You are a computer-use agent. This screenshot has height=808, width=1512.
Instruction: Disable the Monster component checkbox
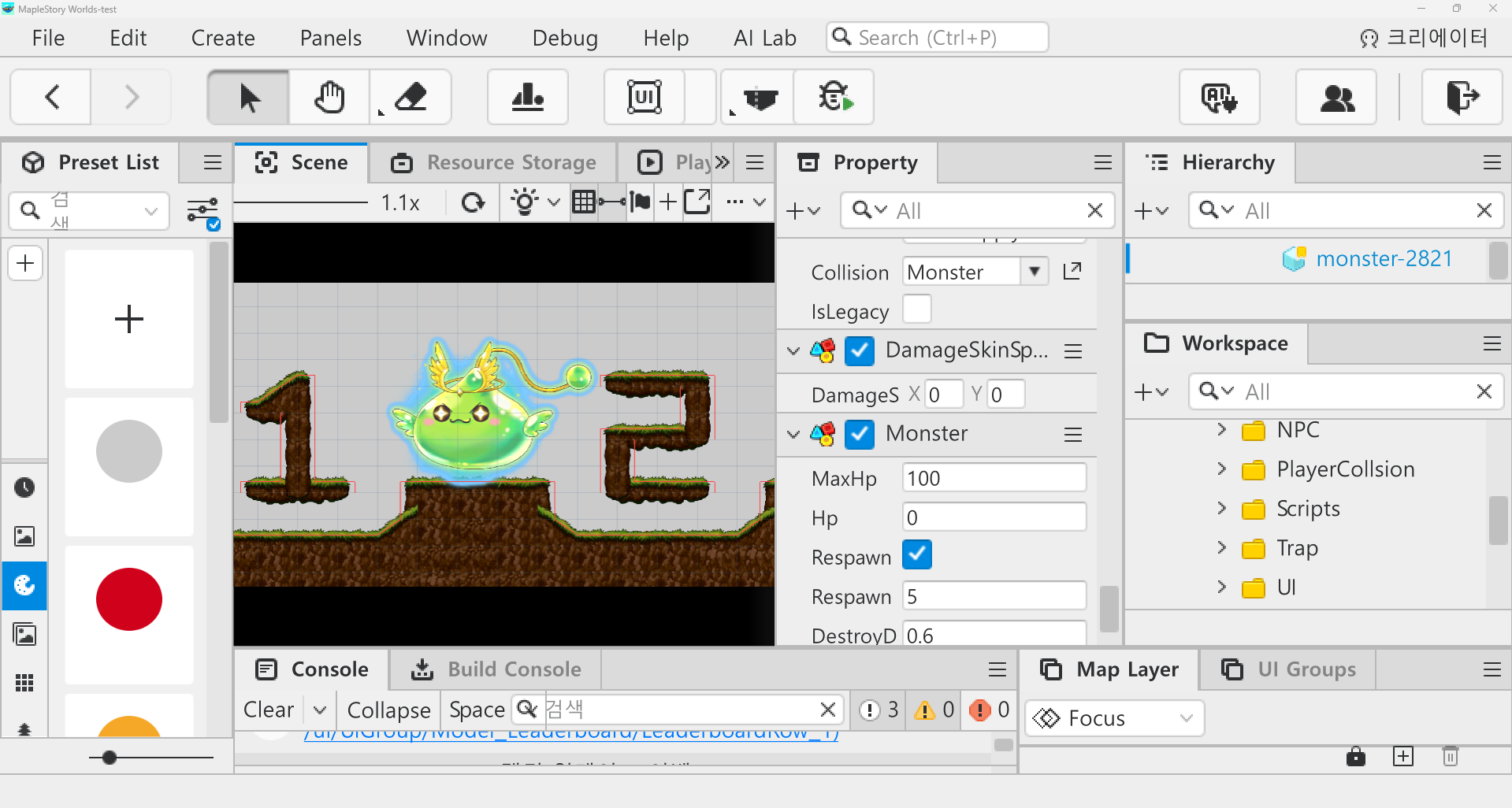coord(860,434)
